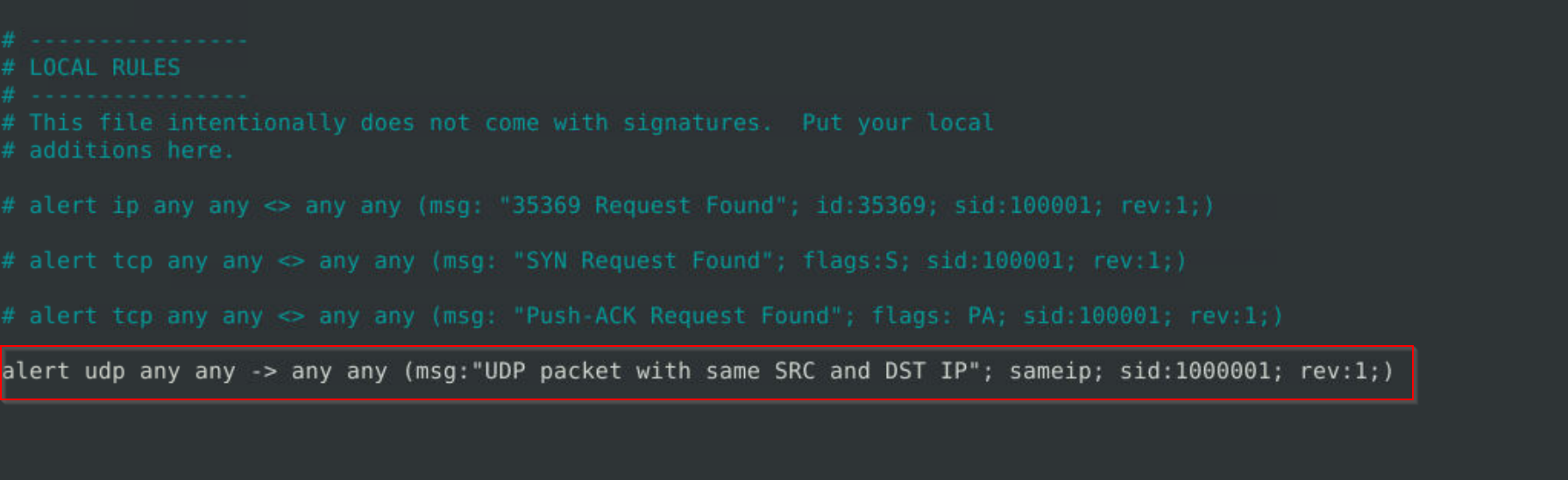This screenshot has width=1568, height=480.
Task: Click 'id:35369' option in the ip rule
Action: (870, 206)
